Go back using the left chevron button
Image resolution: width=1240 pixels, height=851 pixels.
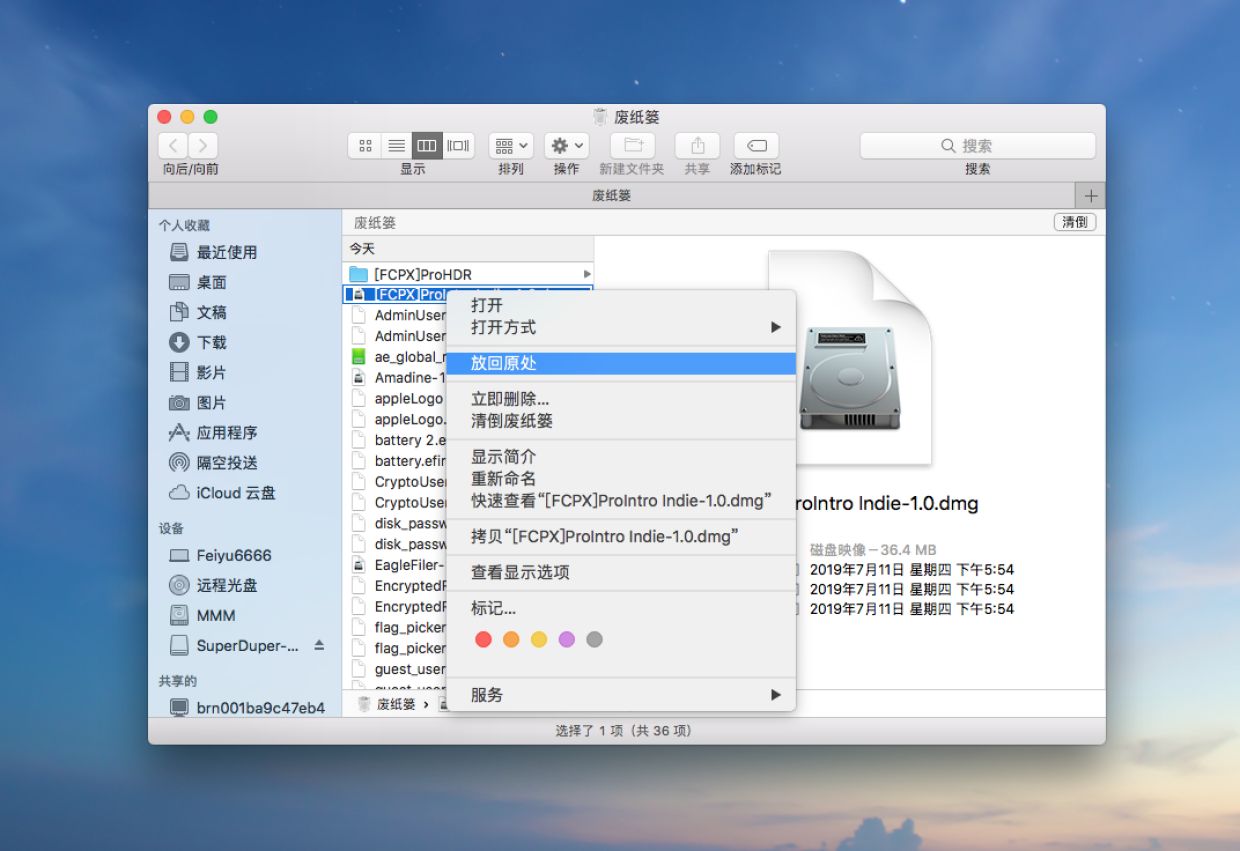tap(173, 146)
